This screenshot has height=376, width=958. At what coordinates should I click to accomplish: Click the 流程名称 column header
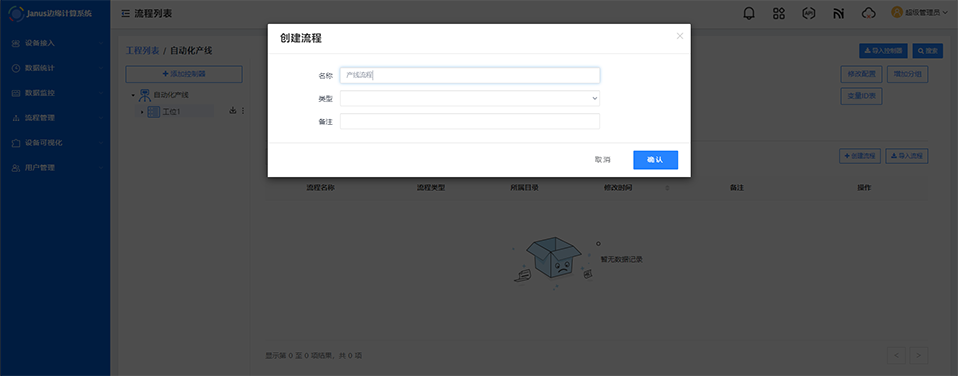320,188
